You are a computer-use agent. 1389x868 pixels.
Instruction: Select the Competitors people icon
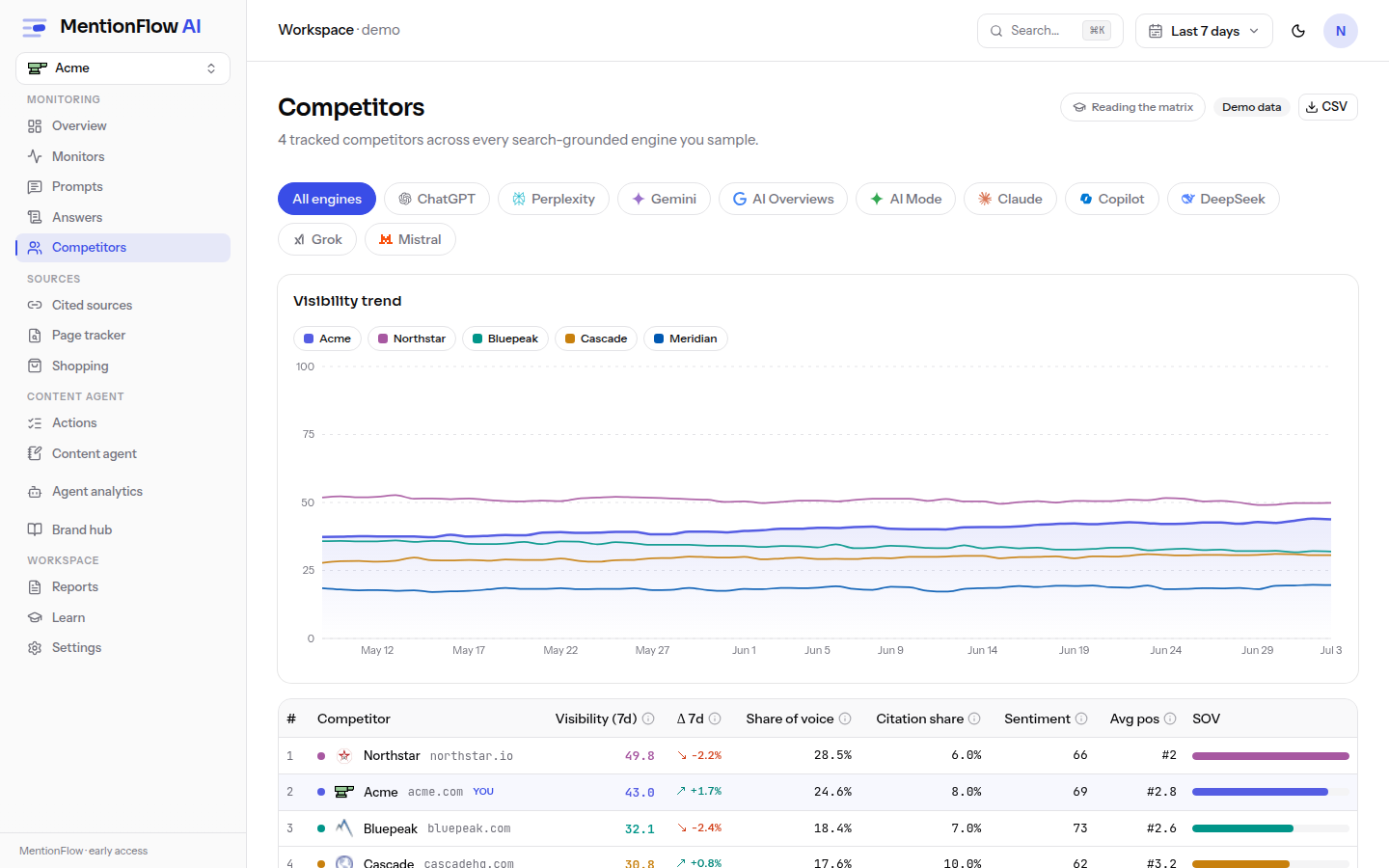click(35, 248)
